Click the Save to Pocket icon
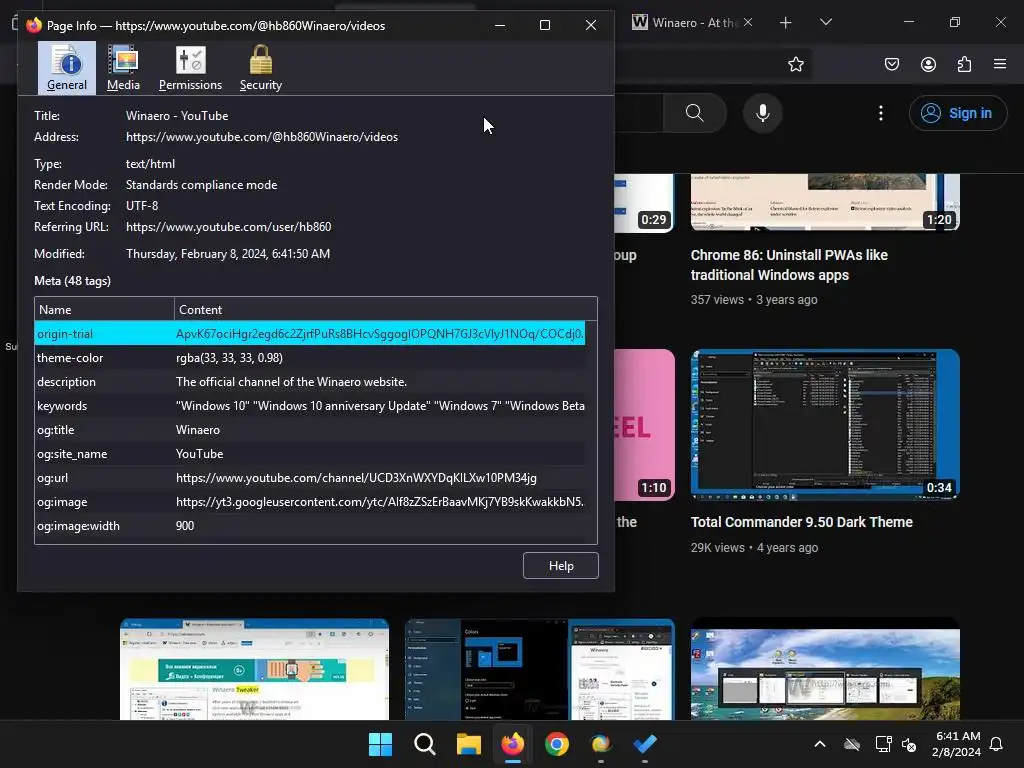 [x=891, y=64]
